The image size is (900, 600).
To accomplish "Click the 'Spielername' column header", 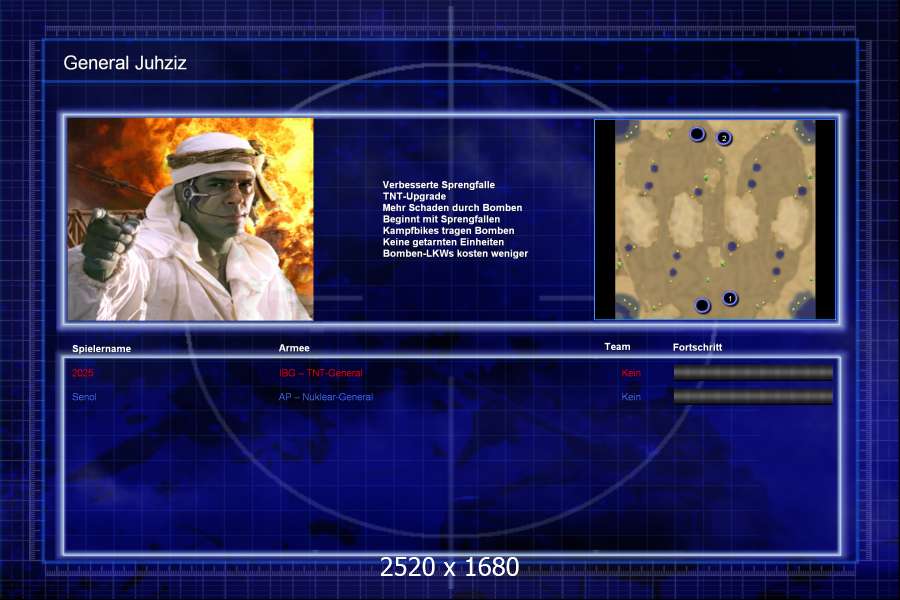I will [102, 349].
